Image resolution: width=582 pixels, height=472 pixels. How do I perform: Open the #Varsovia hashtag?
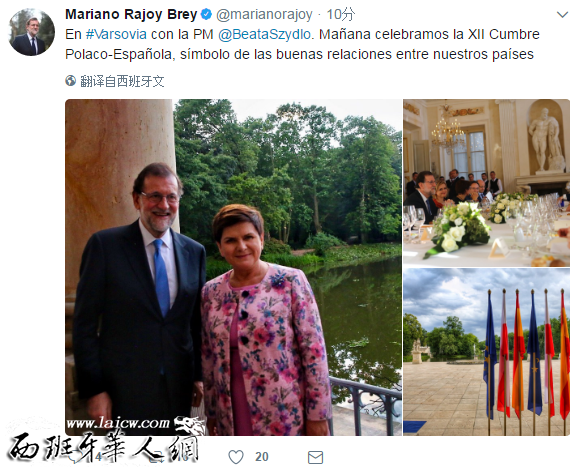[116, 34]
